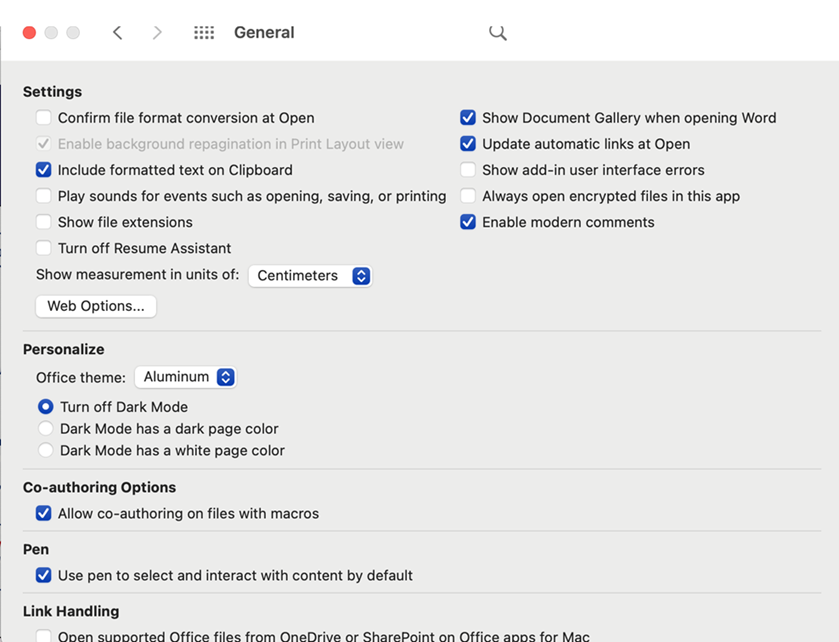This screenshot has width=839, height=642.
Task: Uncheck Enable modern comments
Action: pos(468,222)
